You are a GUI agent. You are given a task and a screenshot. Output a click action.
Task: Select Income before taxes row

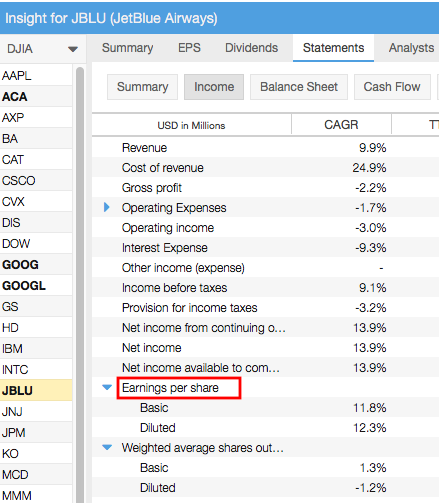click(265, 288)
